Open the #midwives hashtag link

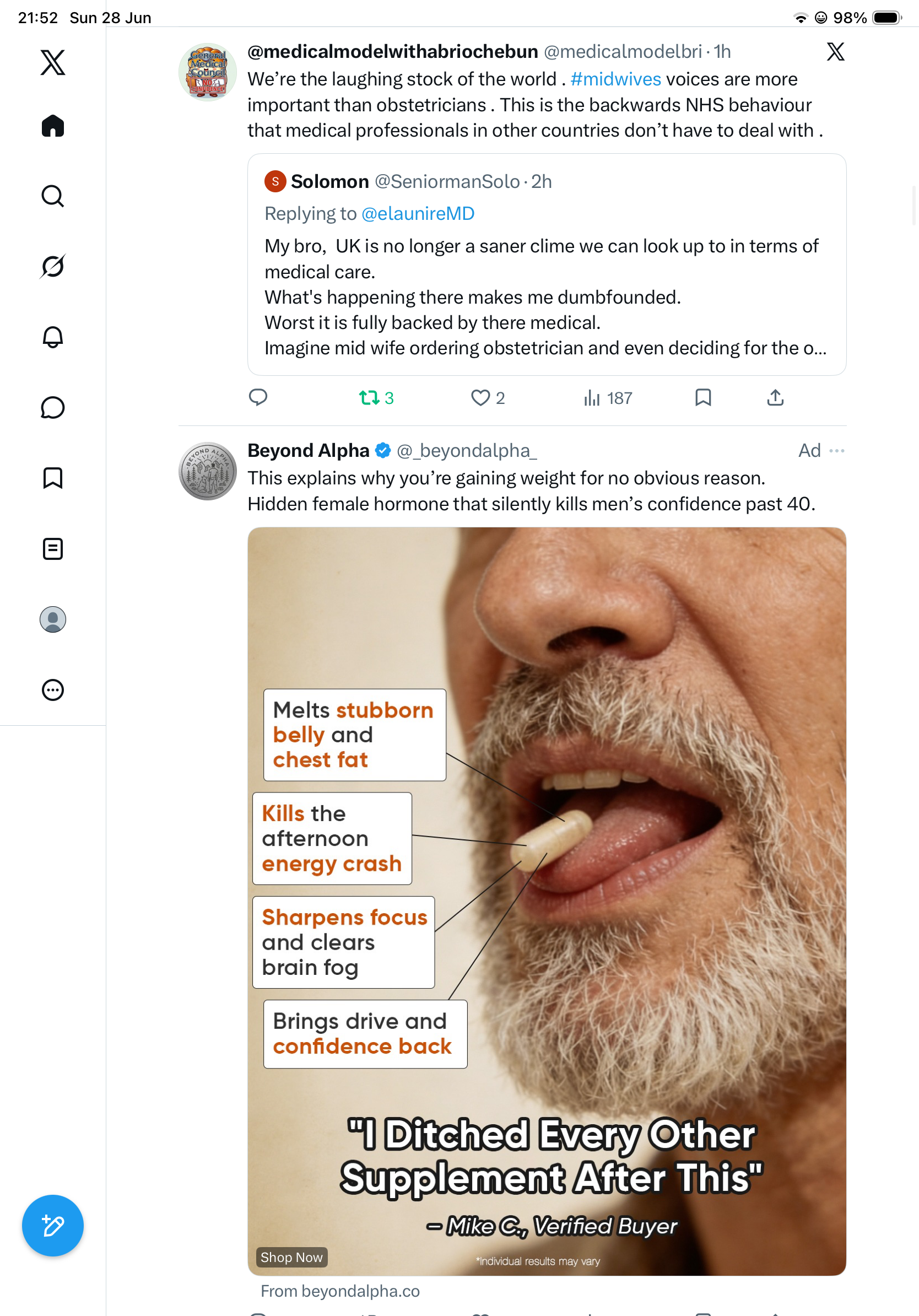pyautogui.click(x=615, y=79)
